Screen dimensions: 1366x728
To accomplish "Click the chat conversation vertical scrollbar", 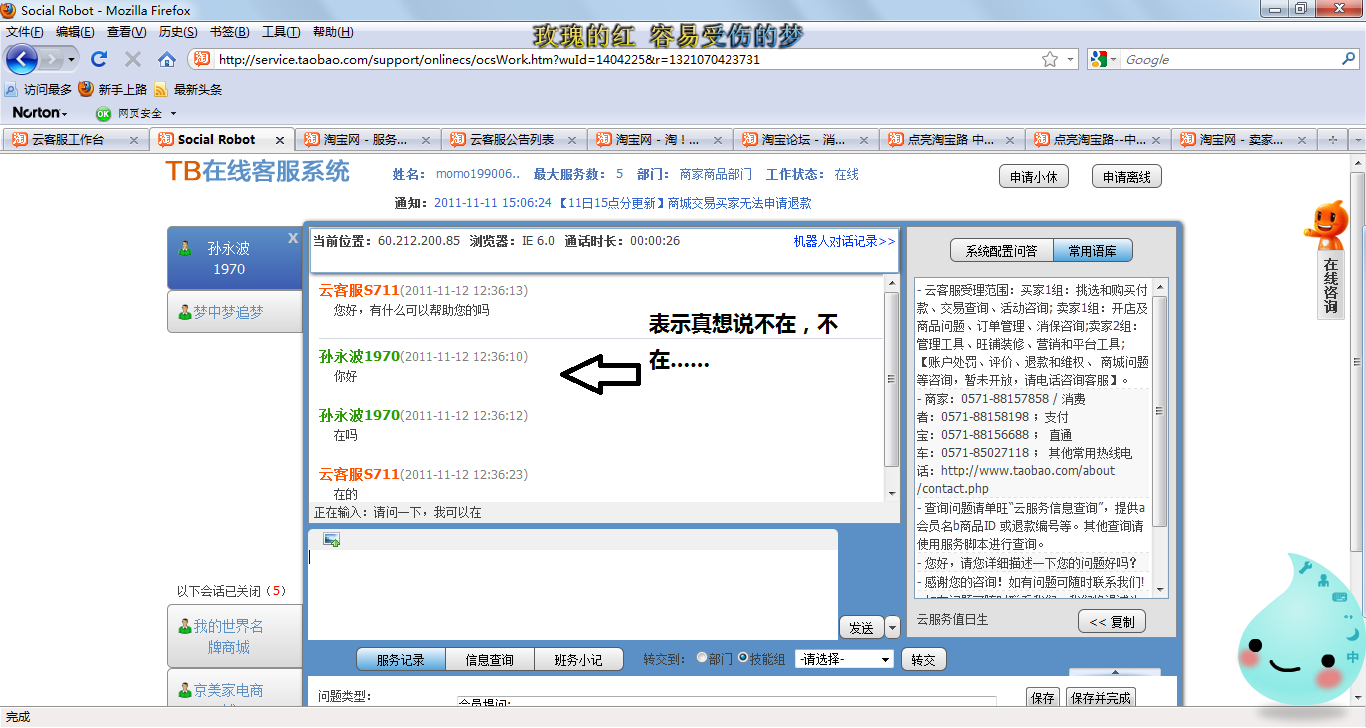I will click(893, 387).
